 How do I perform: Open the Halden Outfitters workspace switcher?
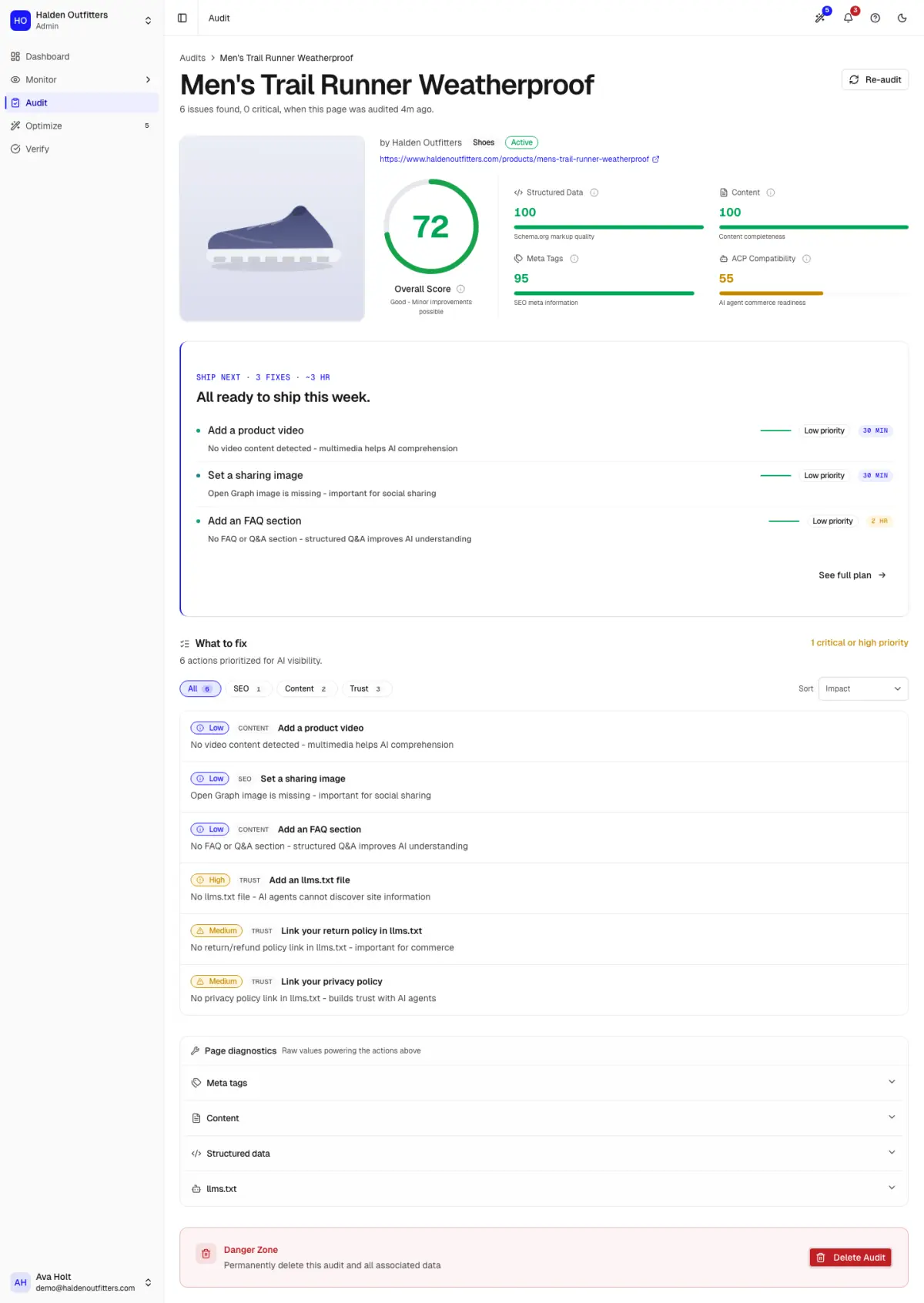[82, 20]
